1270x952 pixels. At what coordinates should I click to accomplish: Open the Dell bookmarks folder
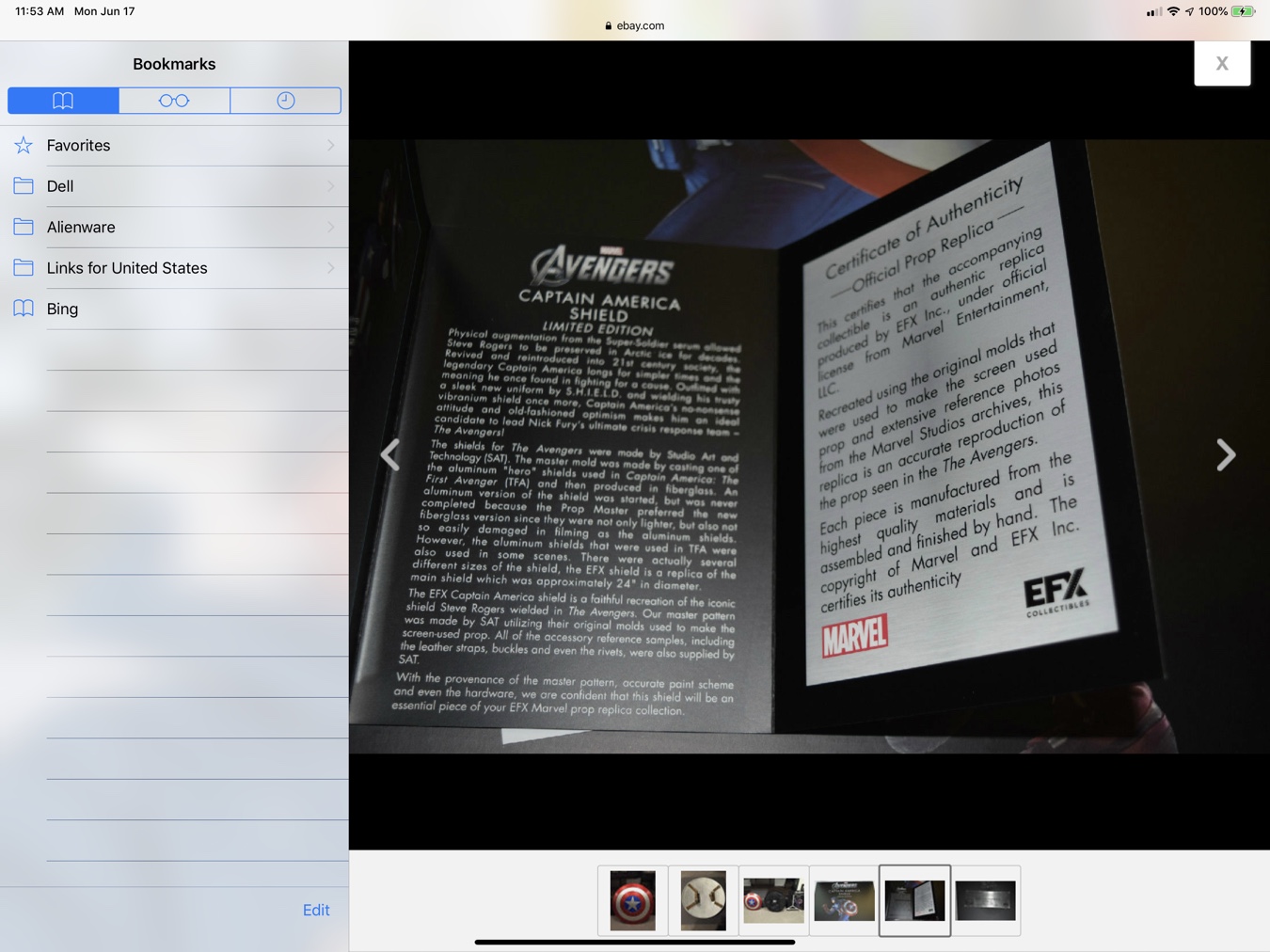[x=174, y=186]
